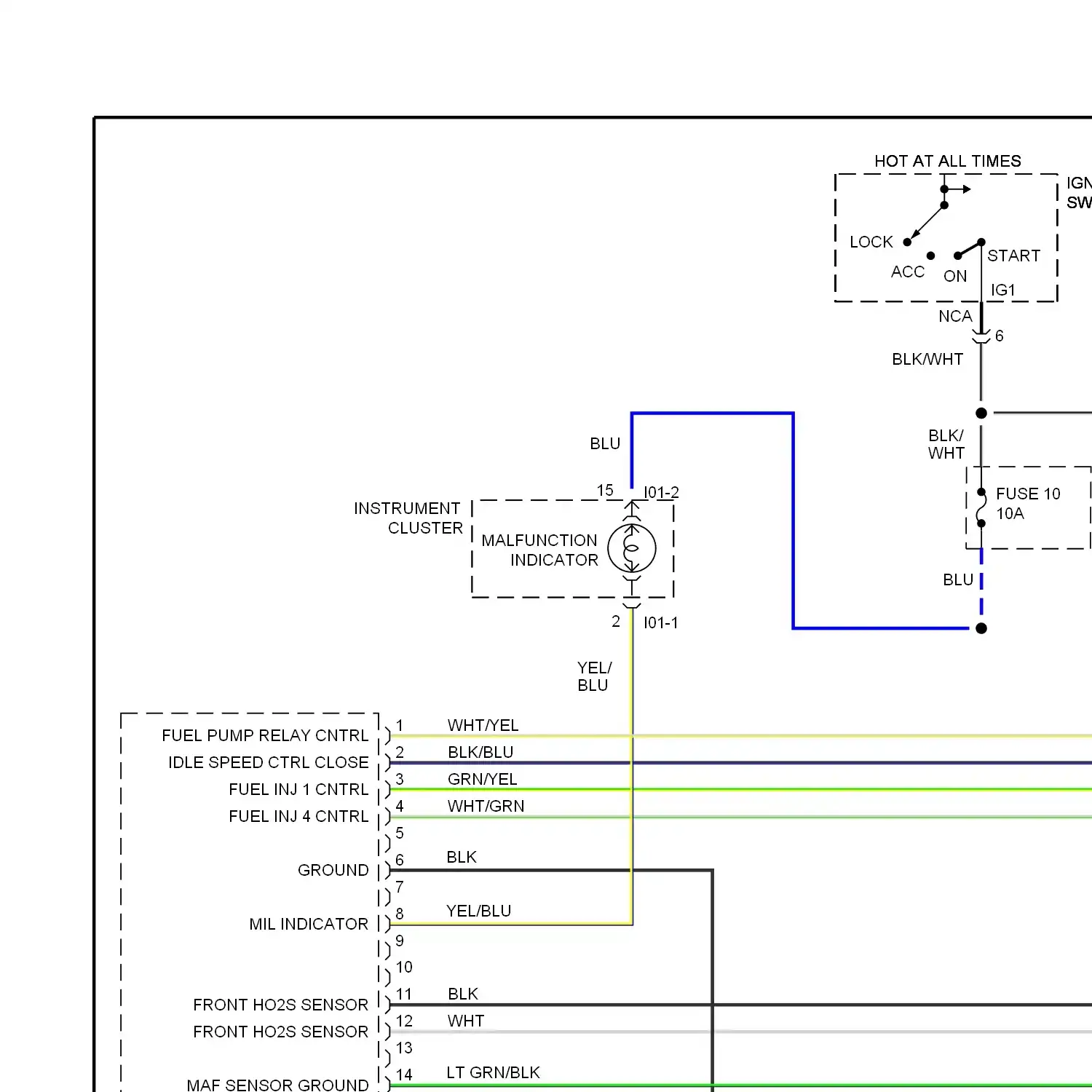Click the I01-2 connector label
This screenshot has height=1092, width=1092.
click(x=661, y=493)
